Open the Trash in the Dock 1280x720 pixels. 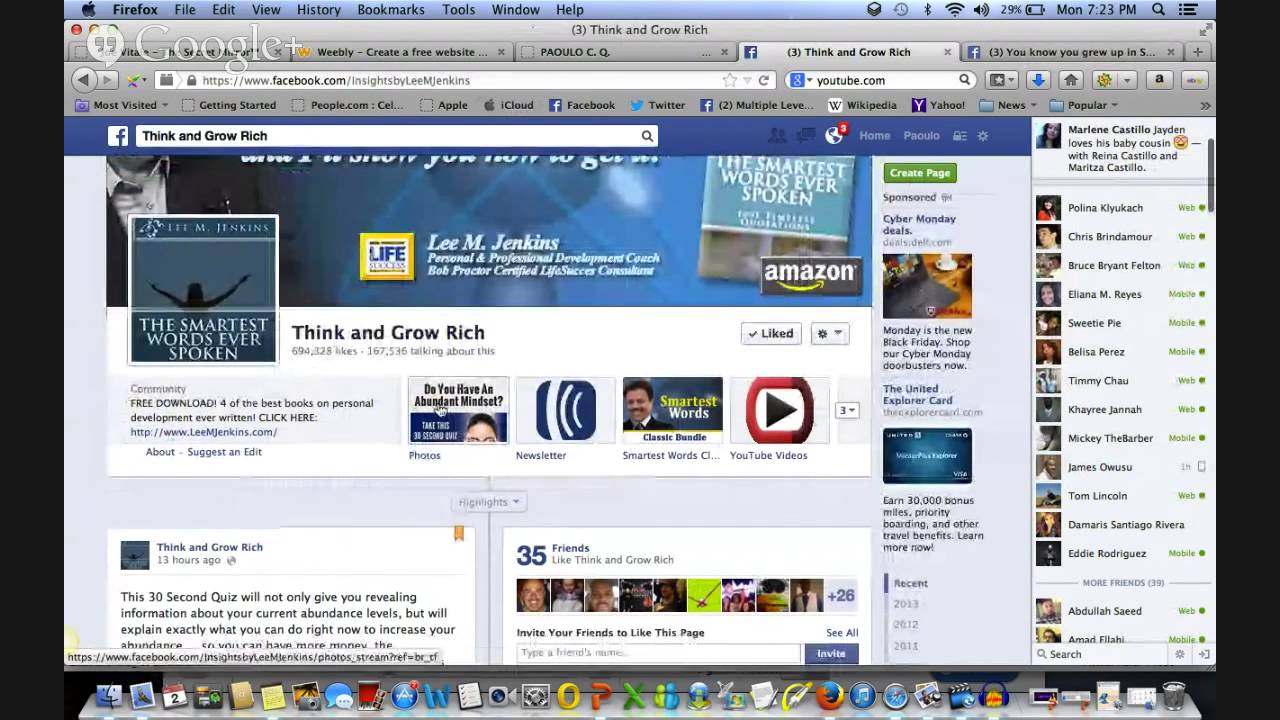[x=1174, y=696]
